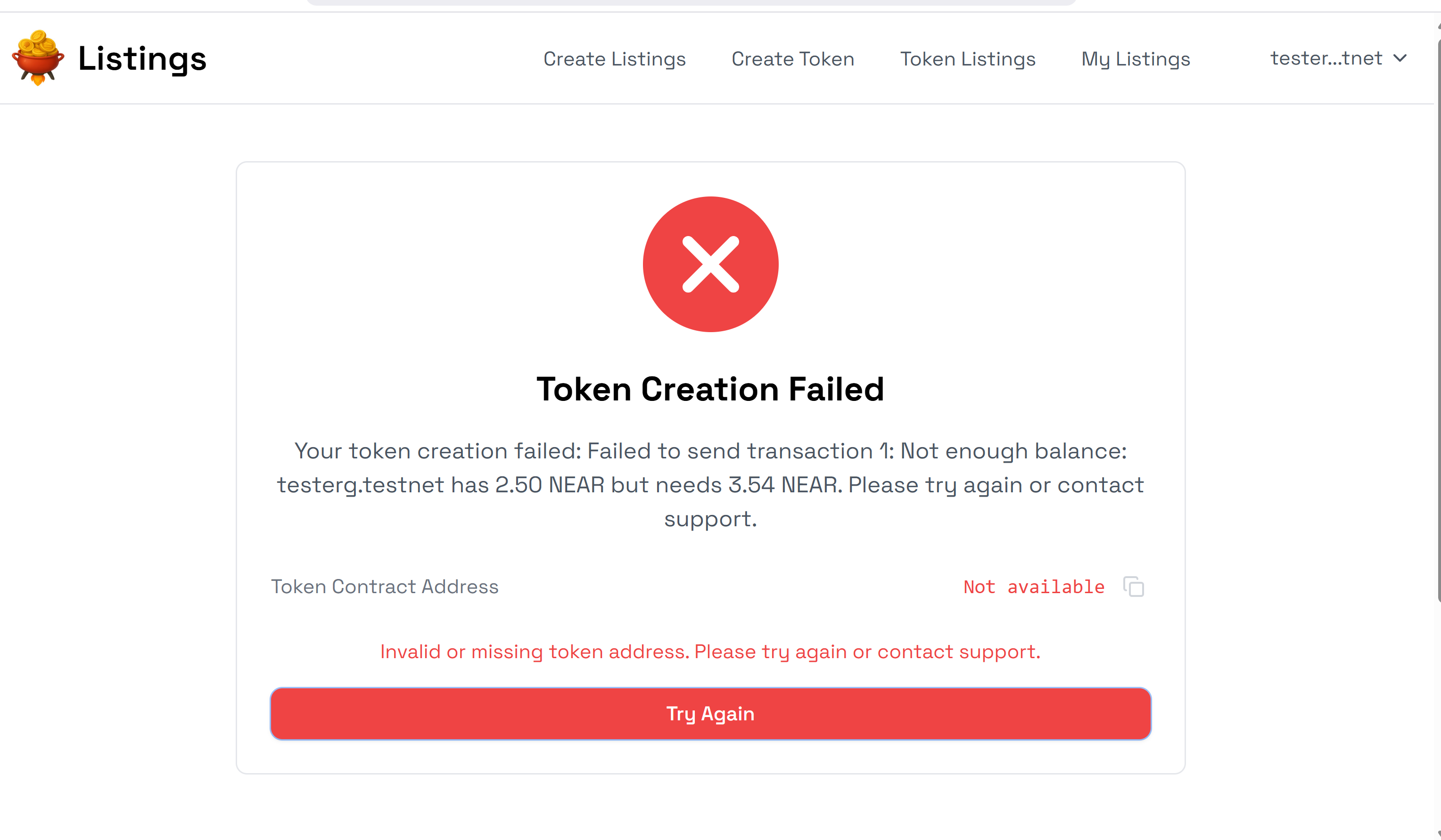This screenshot has height=840, width=1441.
Task: Select the red Not available text
Action: [1034, 587]
